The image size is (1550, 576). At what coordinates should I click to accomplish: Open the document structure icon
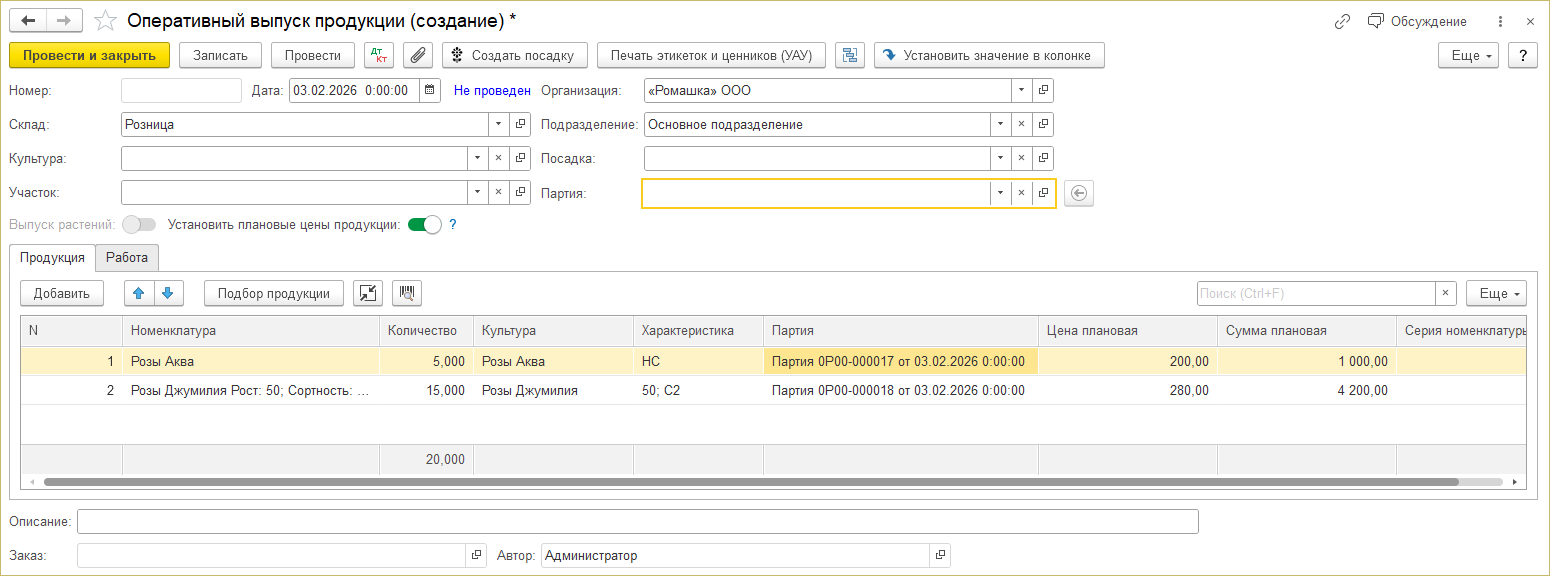tap(851, 56)
